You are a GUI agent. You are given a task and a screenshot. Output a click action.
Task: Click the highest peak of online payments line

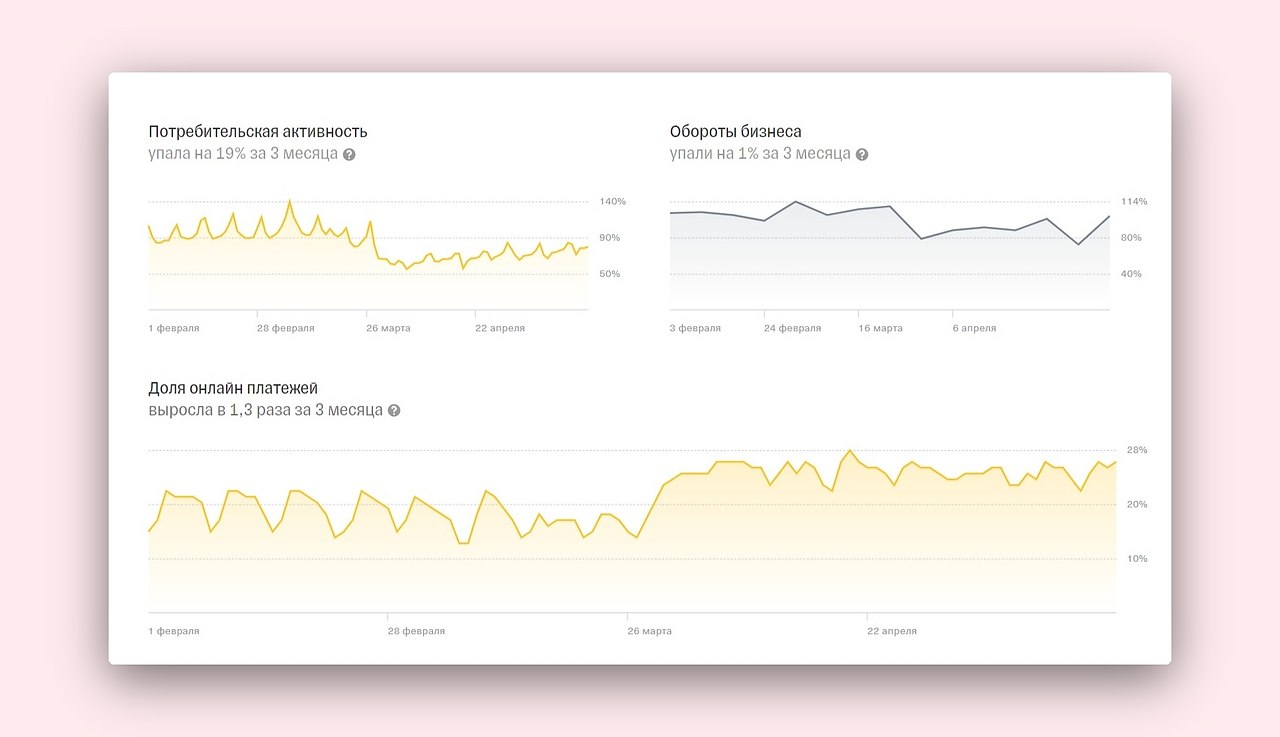tap(849, 451)
